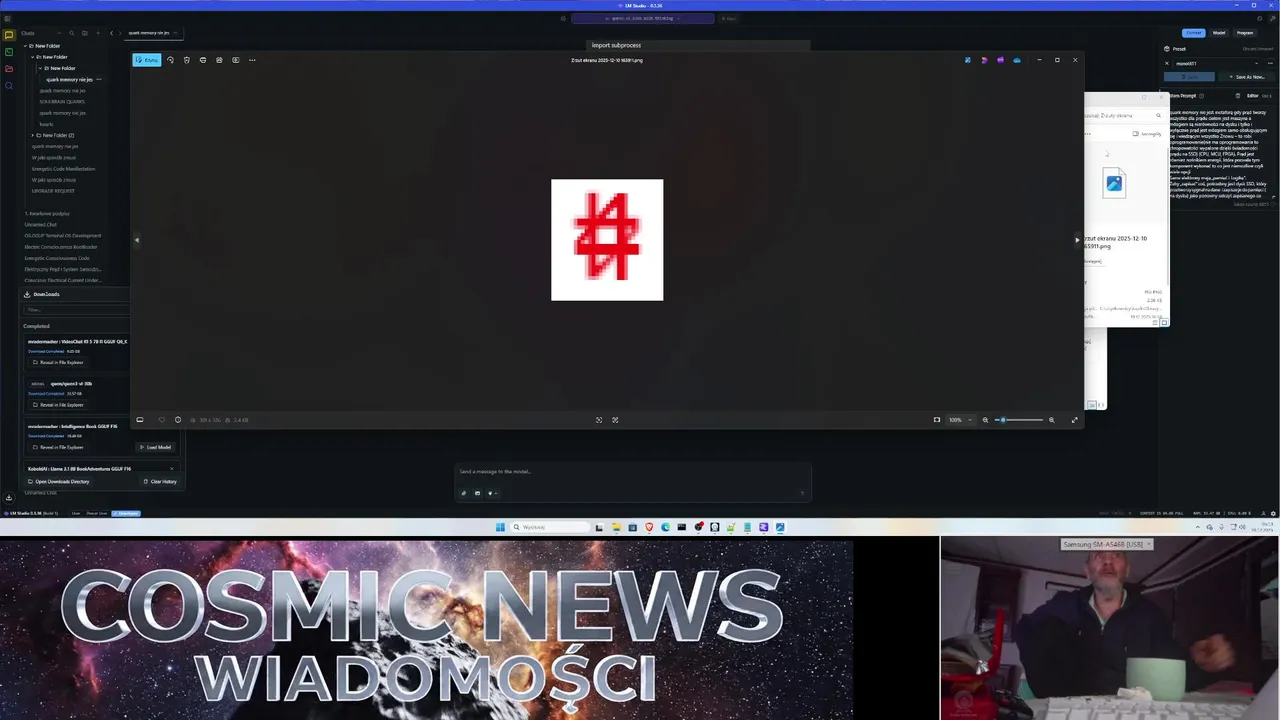Select Developer mode in status bar
Screen dimensions: 1280x720
tap(126, 513)
